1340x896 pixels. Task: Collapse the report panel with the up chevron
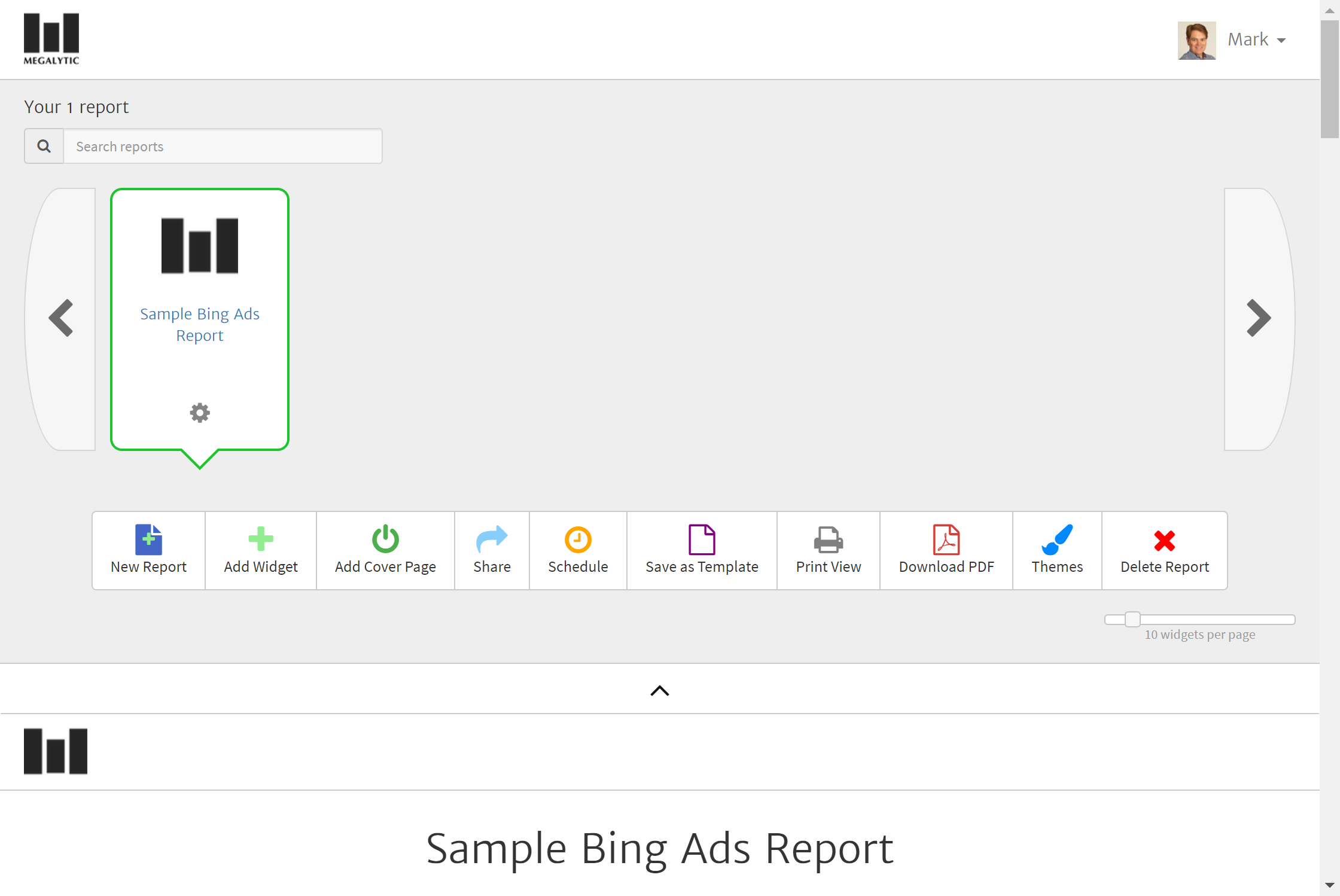tap(659, 691)
